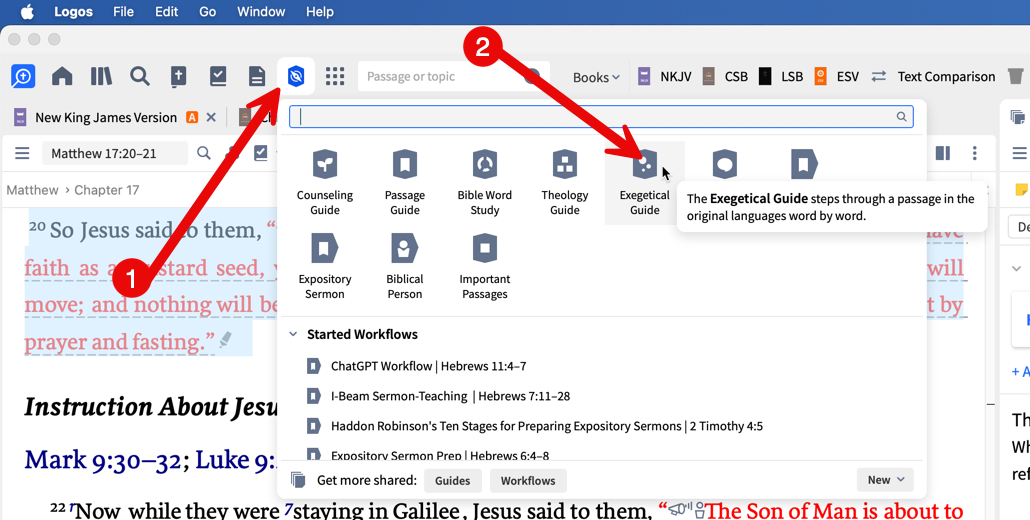Image resolution: width=1030 pixels, height=520 pixels.
Task: Click the Guides shared button
Action: [x=453, y=481]
